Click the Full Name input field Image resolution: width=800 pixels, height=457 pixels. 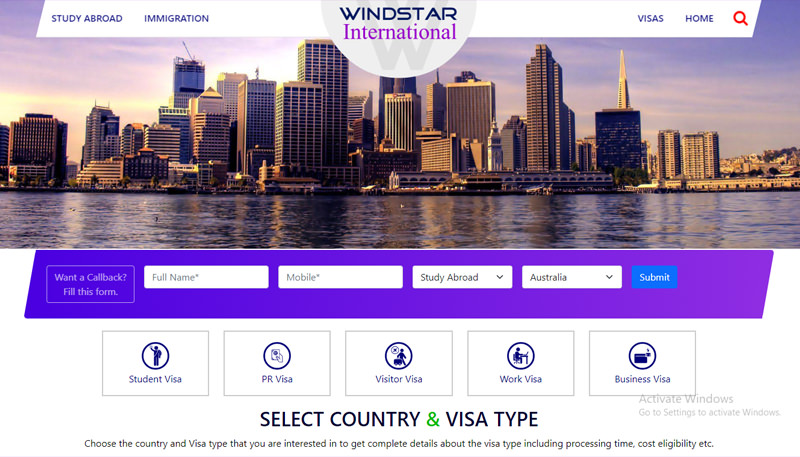206,277
